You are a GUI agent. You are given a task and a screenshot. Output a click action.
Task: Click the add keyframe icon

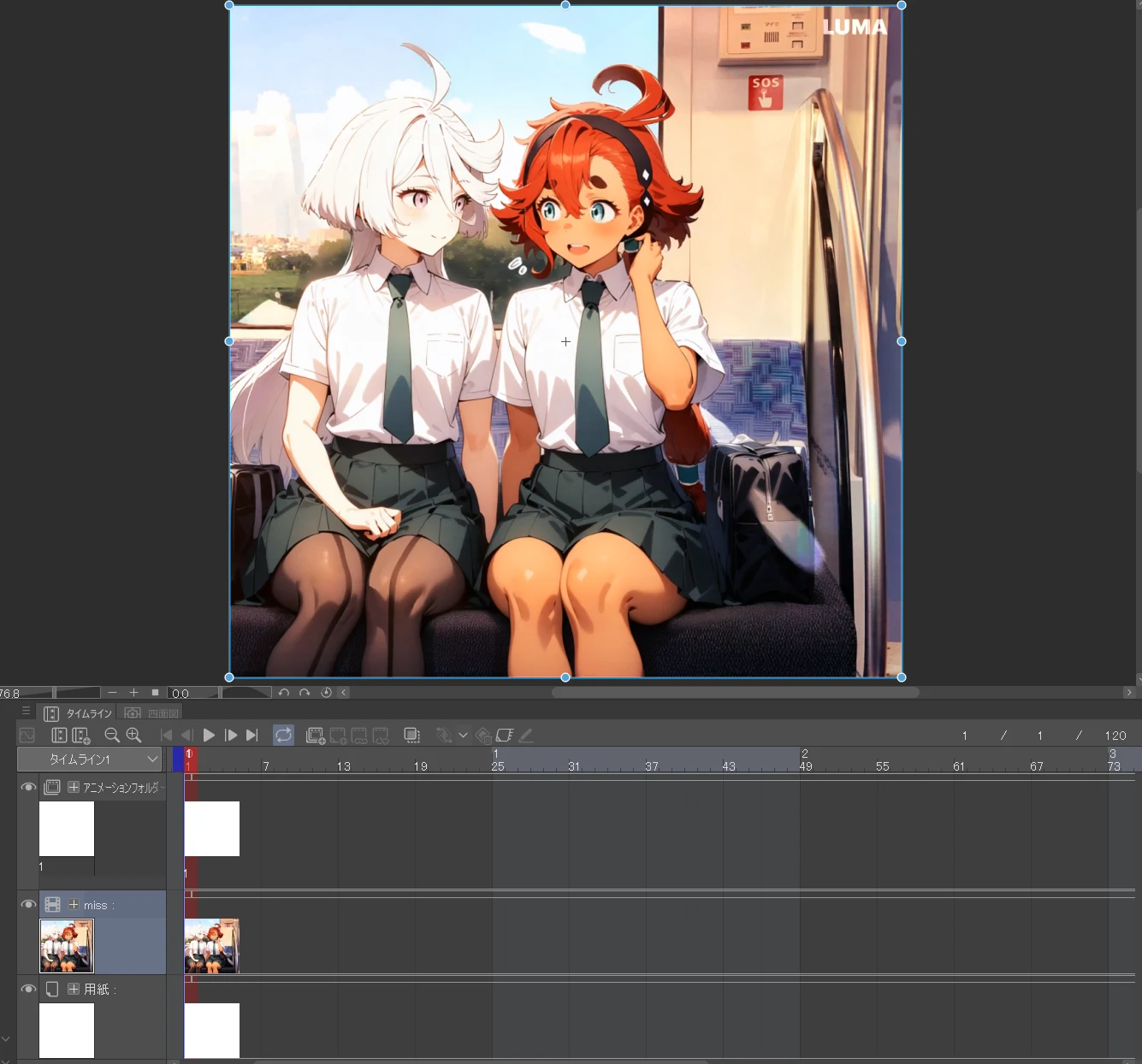click(444, 736)
